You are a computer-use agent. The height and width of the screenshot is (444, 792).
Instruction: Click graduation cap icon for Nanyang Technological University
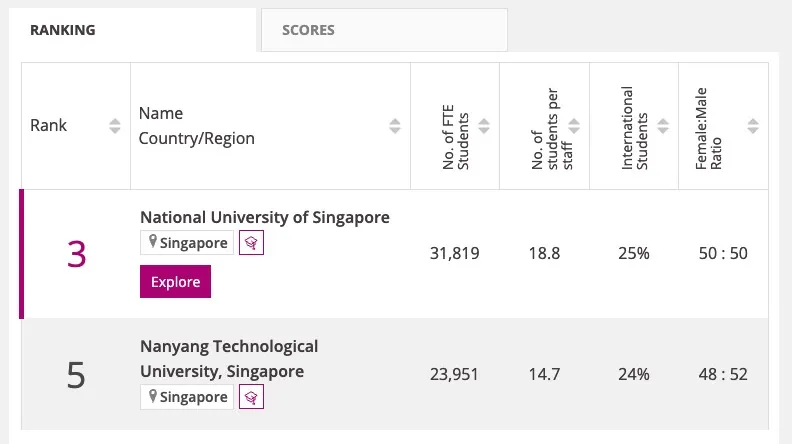[x=251, y=397]
